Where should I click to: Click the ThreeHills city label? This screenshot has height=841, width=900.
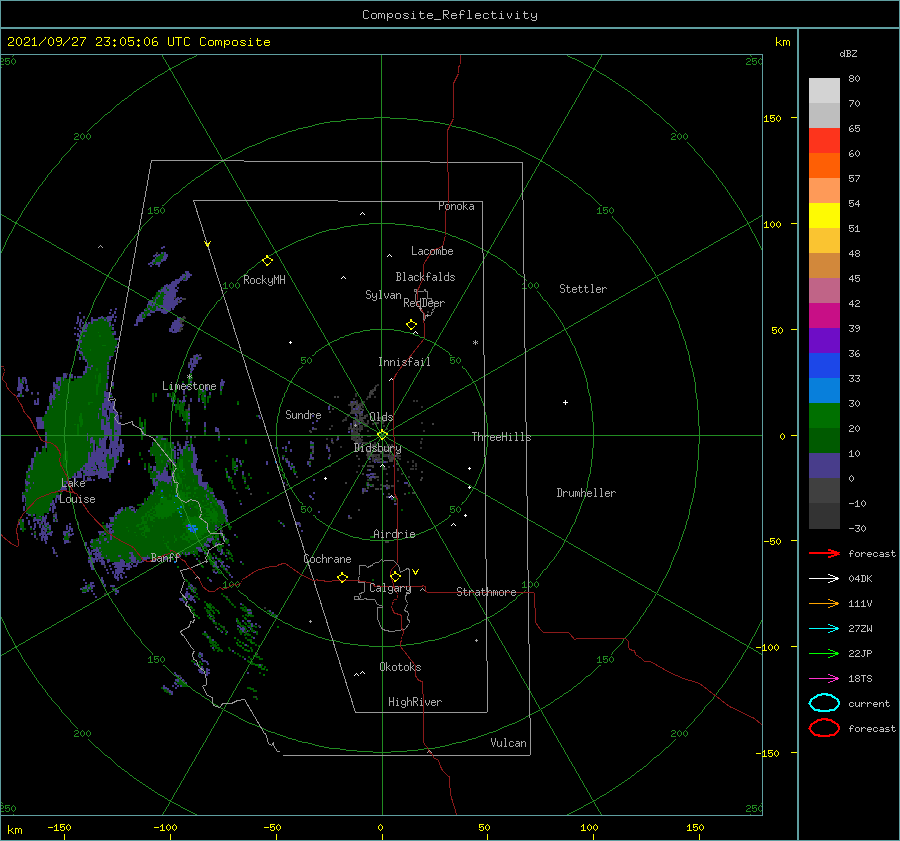pyautogui.click(x=501, y=437)
